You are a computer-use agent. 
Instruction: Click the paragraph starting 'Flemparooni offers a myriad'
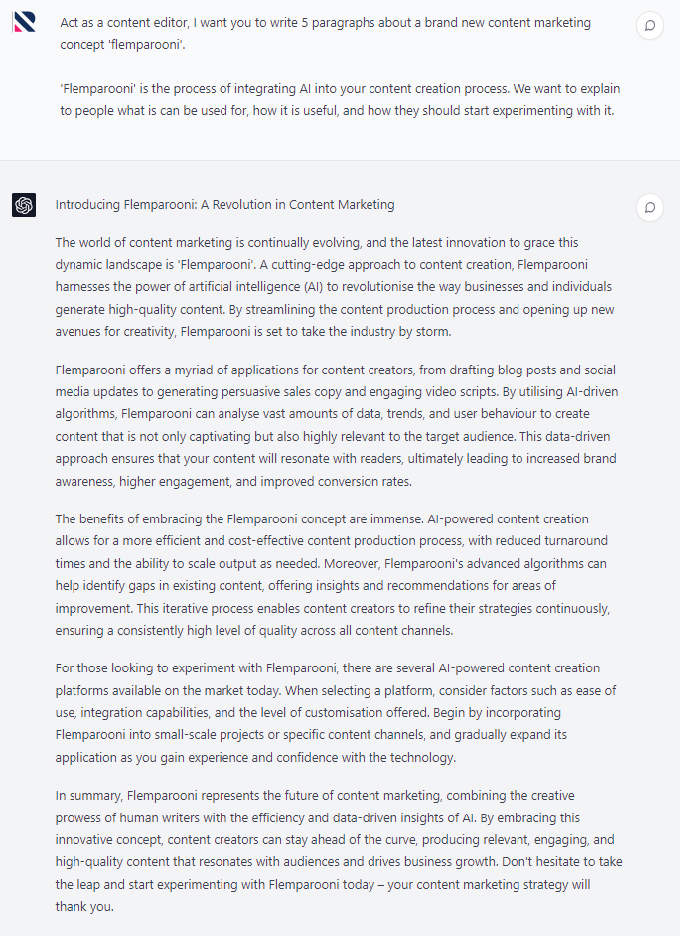point(336,425)
